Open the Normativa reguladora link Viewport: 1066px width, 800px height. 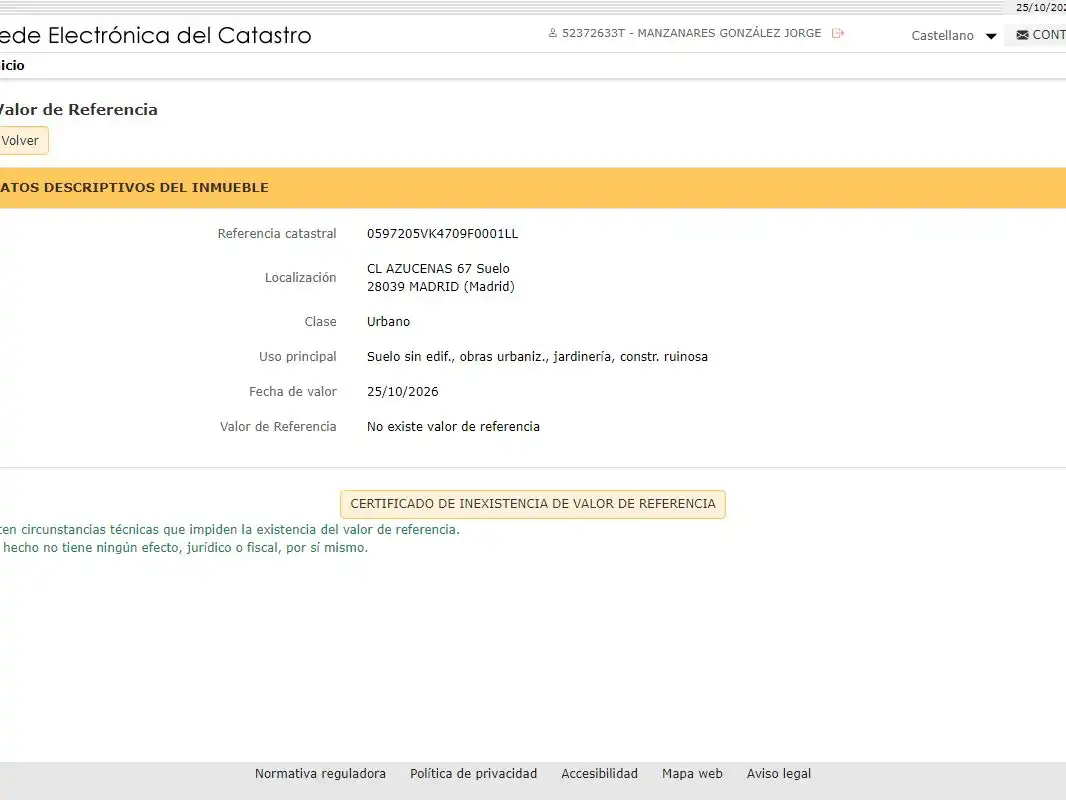pyautogui.click(x=320, y=773)
